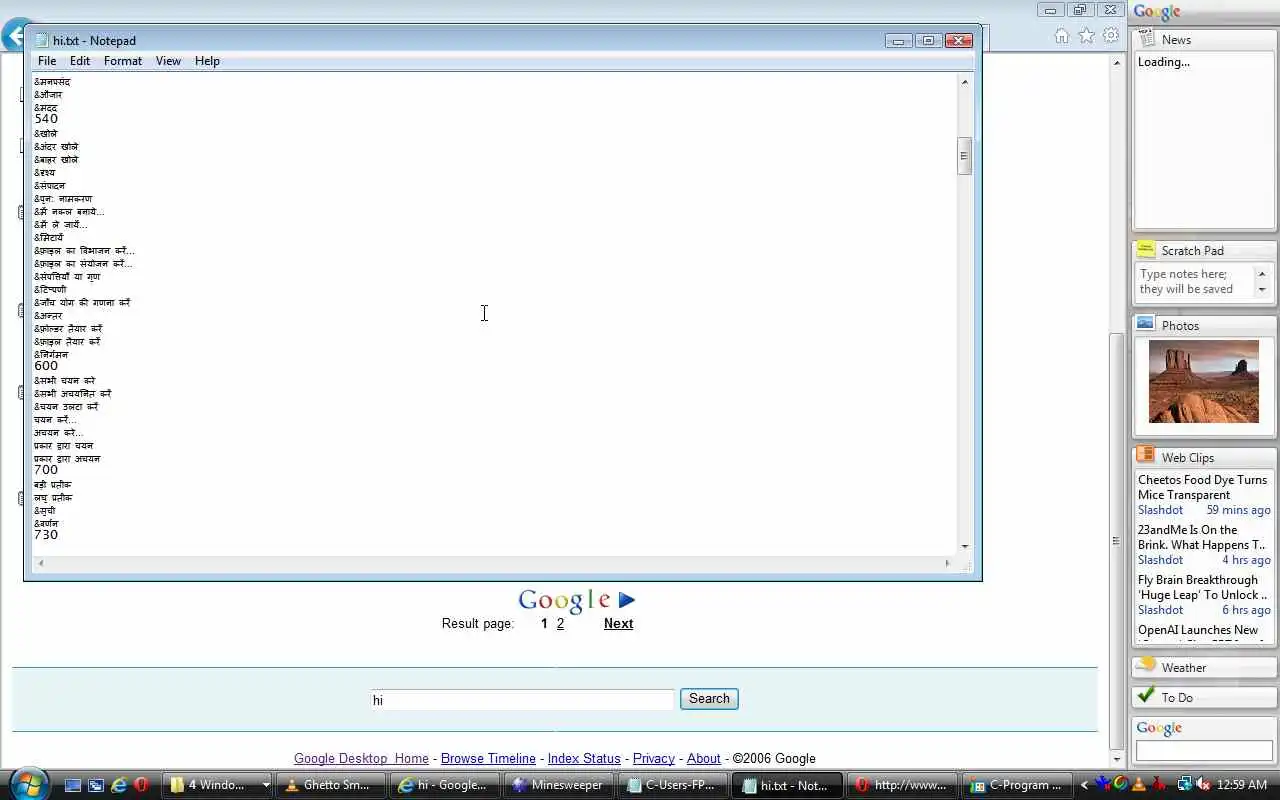Click the '730' line in Notepad
The width and height of the screenshot is (1280, 800).
46,535
